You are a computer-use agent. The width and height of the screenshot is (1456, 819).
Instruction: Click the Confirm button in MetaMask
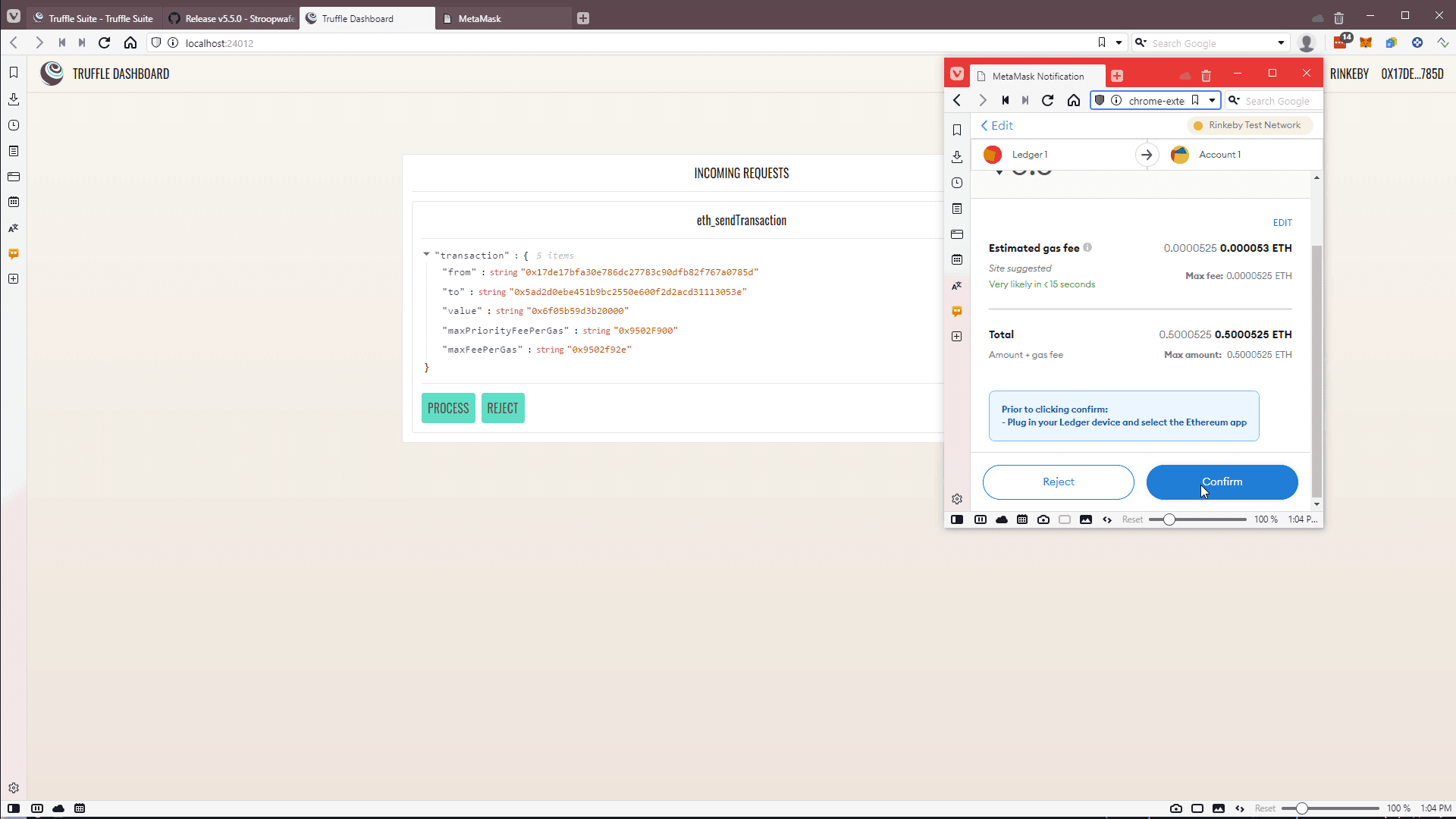click(1222, 482)
